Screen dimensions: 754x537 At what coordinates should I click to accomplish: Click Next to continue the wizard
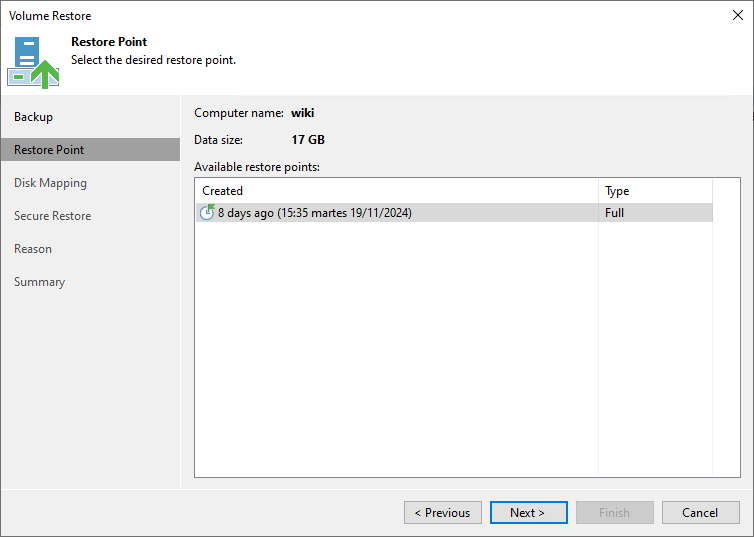tap(528, 513)
